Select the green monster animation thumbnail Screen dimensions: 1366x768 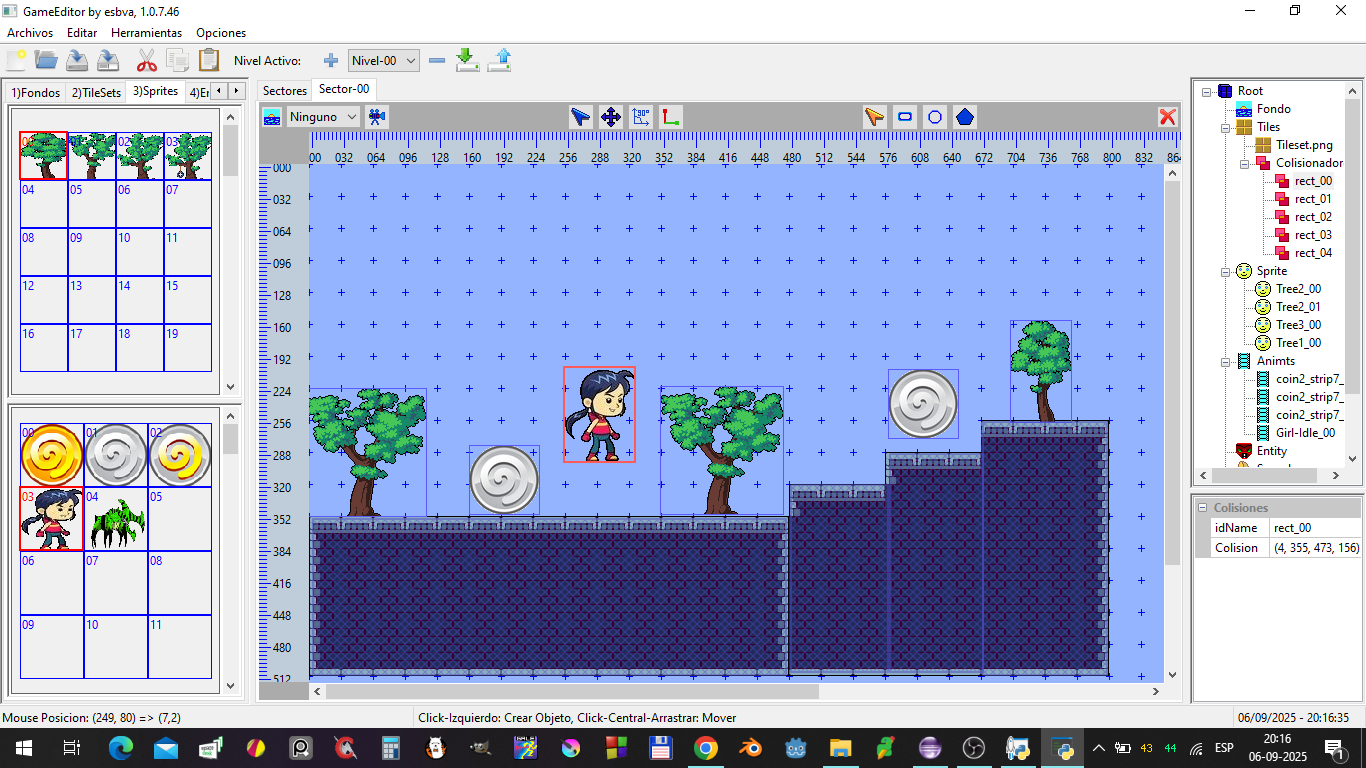[117, 520]
